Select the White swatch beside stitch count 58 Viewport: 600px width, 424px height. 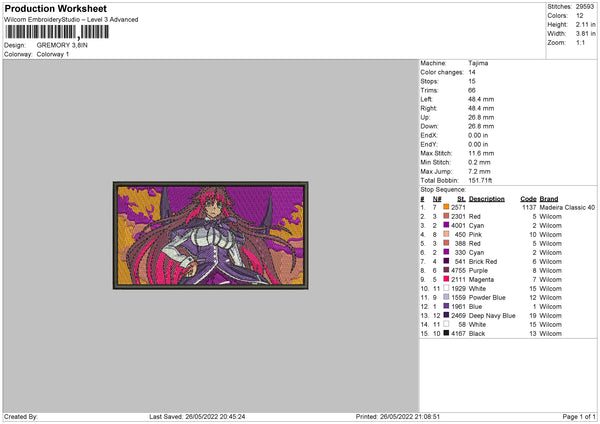click(446, 324)
